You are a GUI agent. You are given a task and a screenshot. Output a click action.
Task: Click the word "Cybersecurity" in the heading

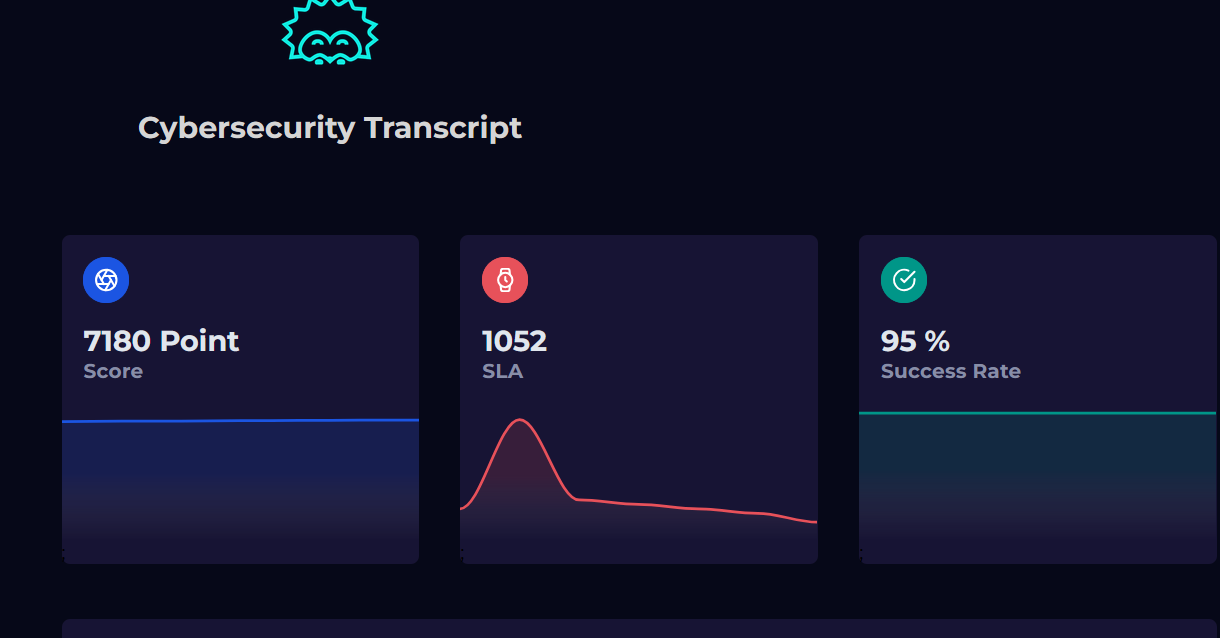click(x=246, y=128)
